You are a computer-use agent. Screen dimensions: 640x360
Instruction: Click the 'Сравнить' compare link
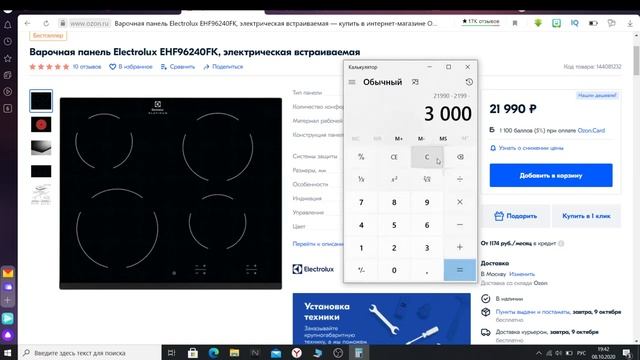[178, 67]
